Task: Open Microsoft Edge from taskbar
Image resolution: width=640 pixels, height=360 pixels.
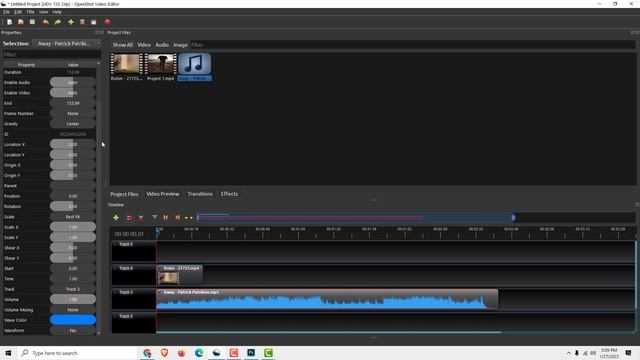Action: click(199, 353)
